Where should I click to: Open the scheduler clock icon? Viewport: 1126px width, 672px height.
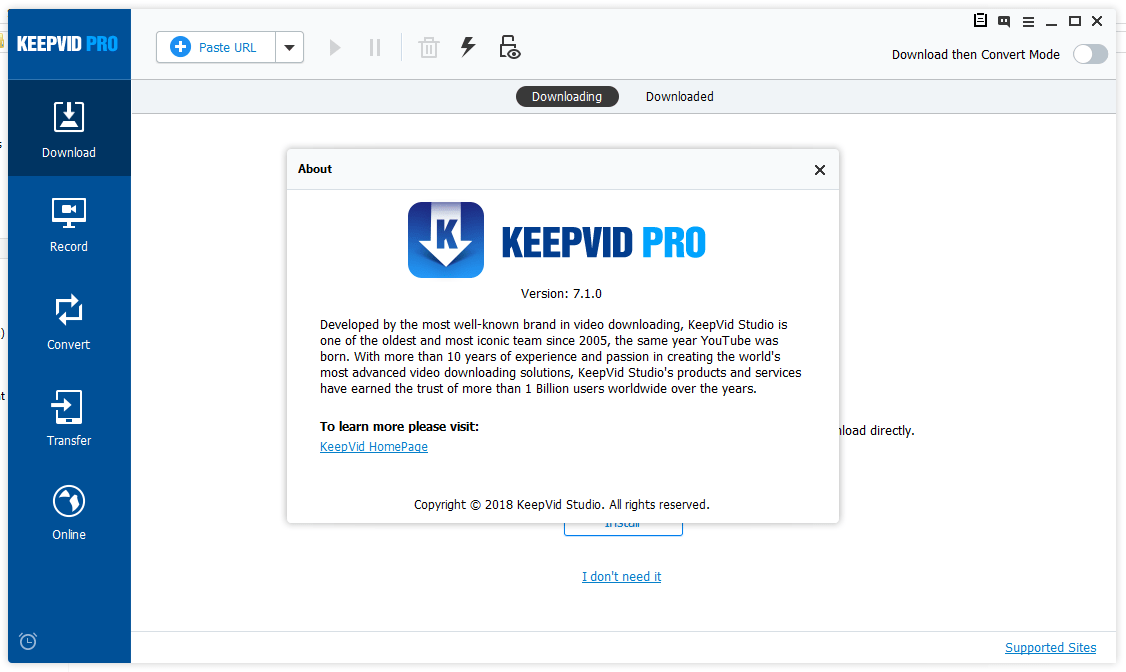[28, 640]
